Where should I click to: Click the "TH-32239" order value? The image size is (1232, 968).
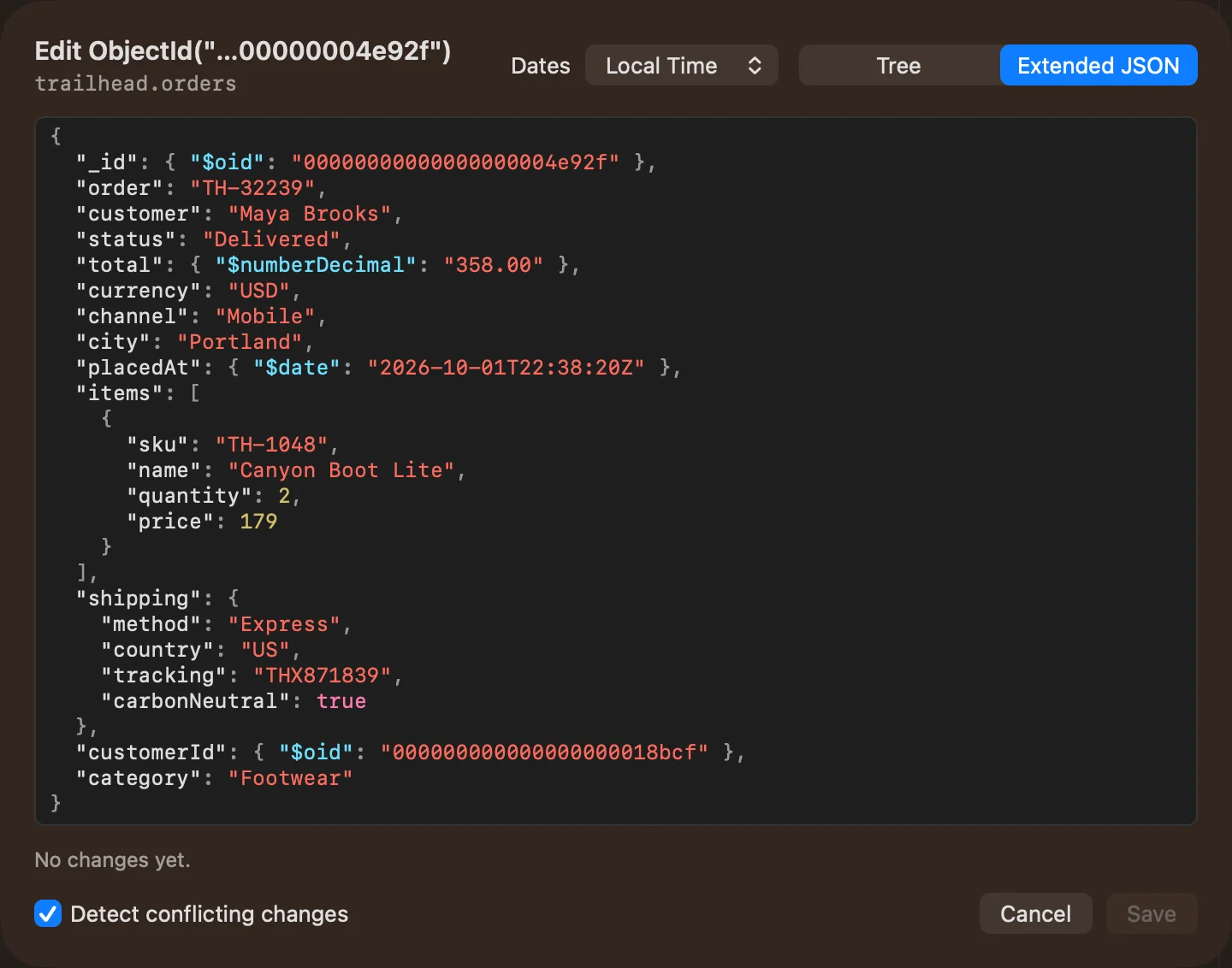point(252,188)
